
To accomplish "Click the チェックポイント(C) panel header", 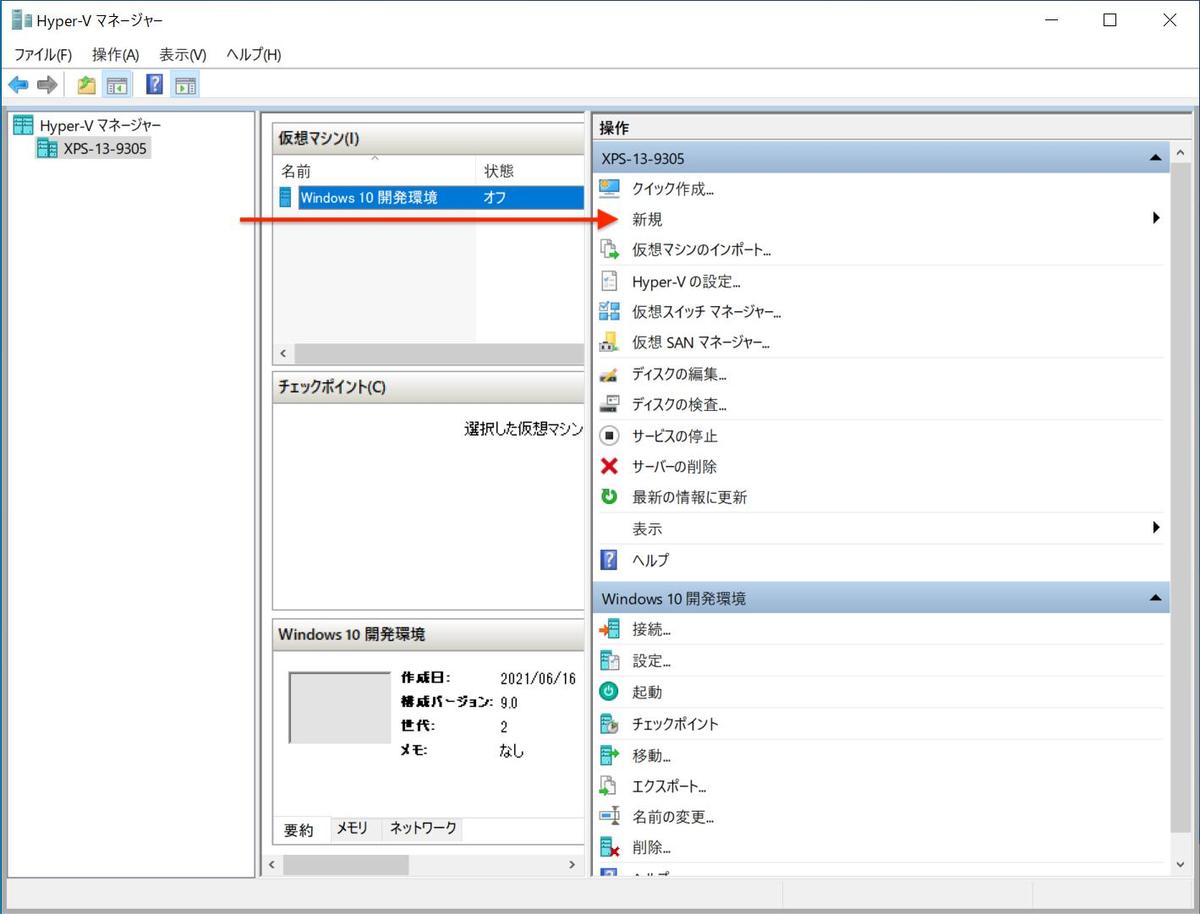I will tap(428, 387).
